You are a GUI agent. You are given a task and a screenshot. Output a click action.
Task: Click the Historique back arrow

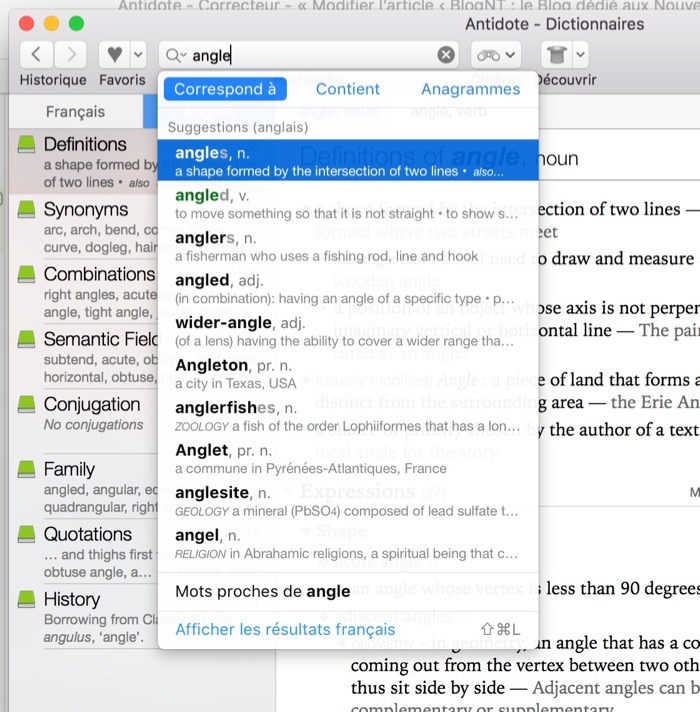point(37,55)
